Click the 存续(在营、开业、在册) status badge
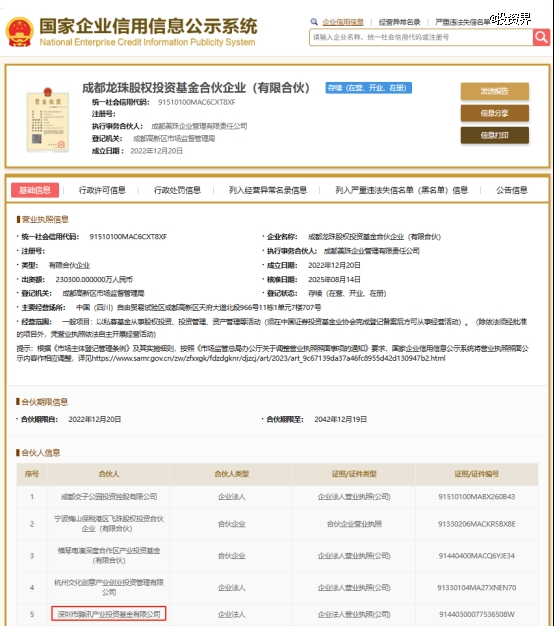The image size is (554, 626). coord(368,88)
